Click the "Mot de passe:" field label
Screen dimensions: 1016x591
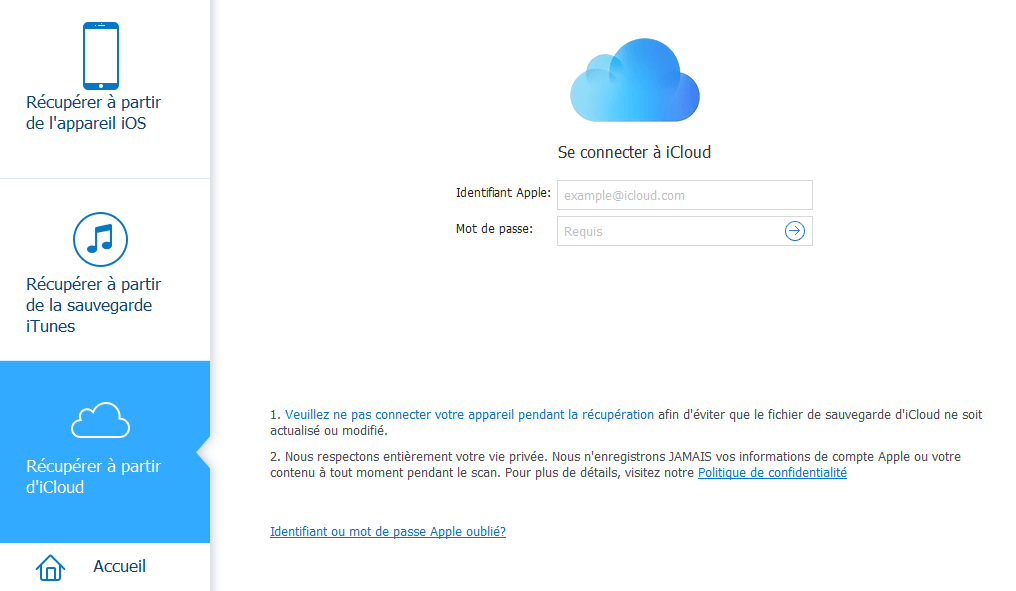[494, 229]
